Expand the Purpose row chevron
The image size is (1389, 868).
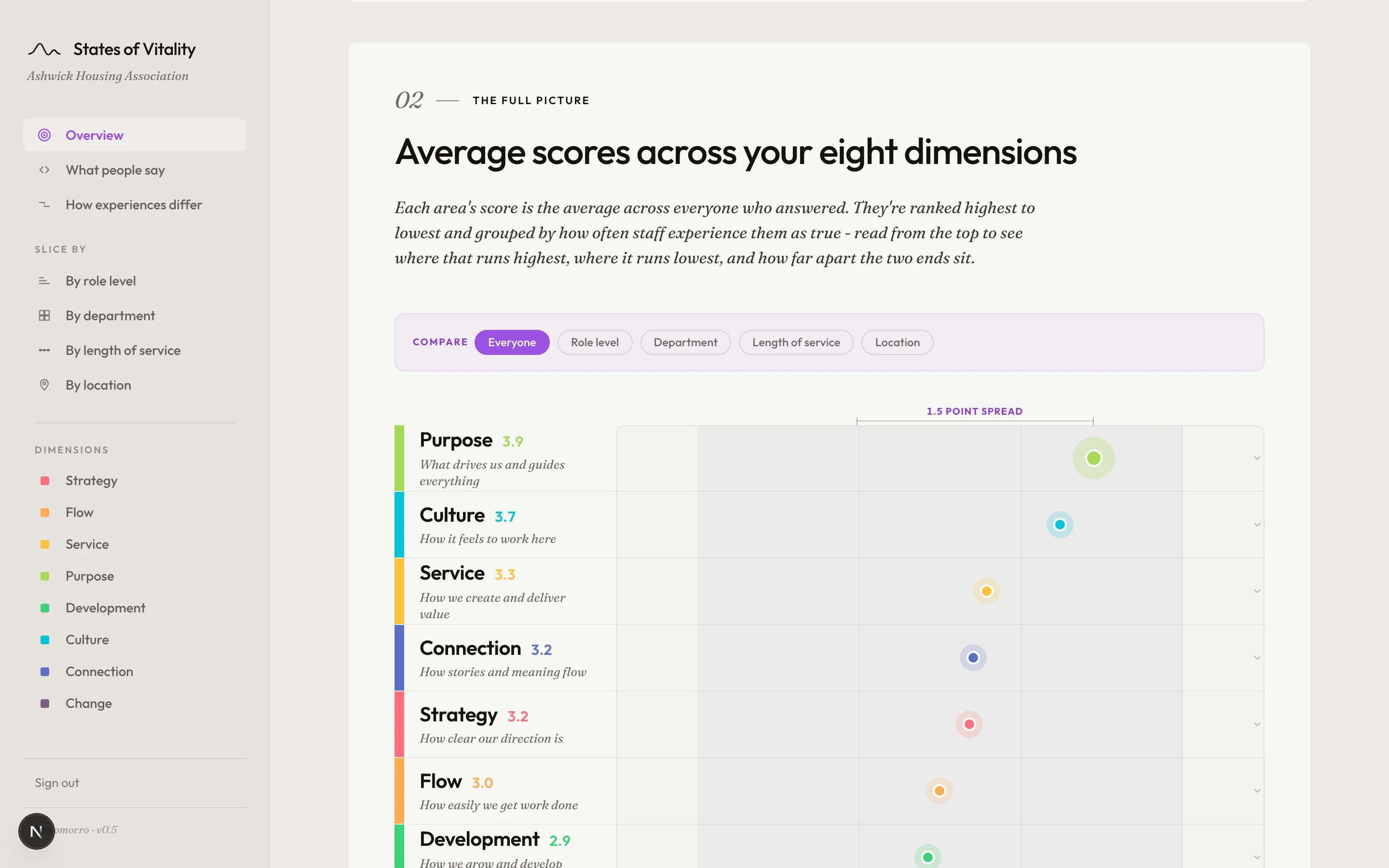1257,458
